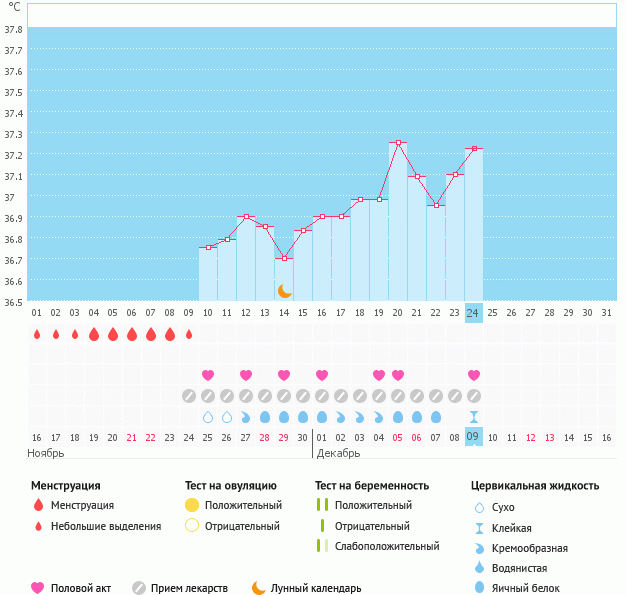
Task: Click the 'Лунный календарь' legend moon icon
Action: (259, 588)
